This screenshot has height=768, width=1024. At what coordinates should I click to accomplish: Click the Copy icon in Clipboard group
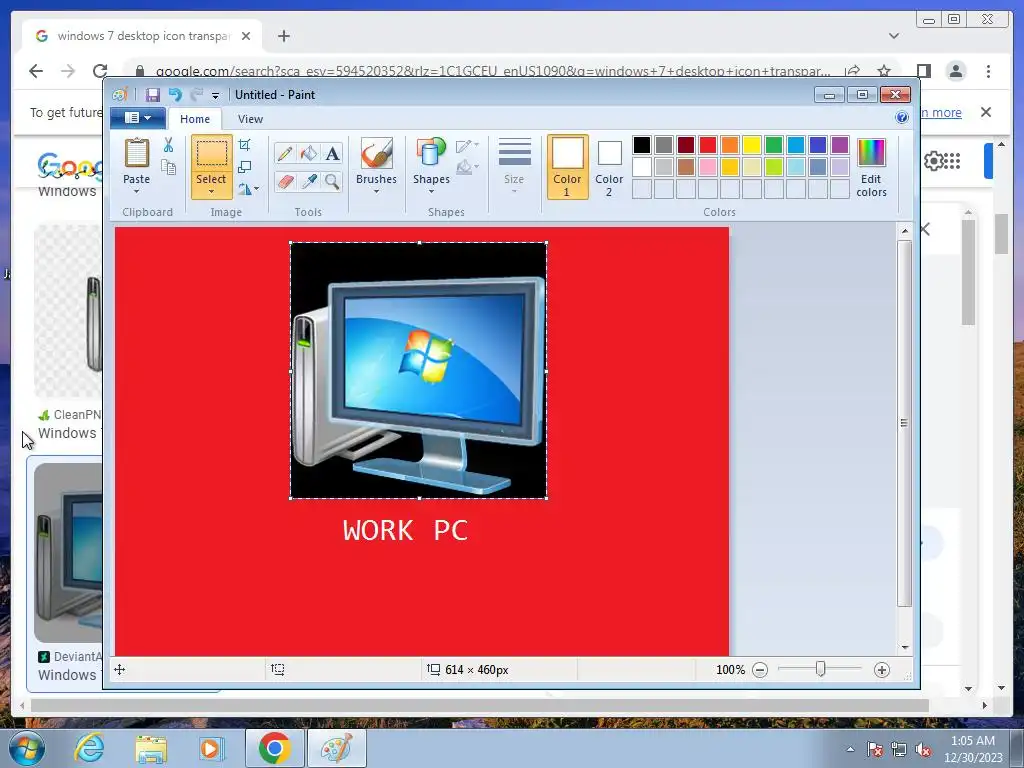point(168,167)
